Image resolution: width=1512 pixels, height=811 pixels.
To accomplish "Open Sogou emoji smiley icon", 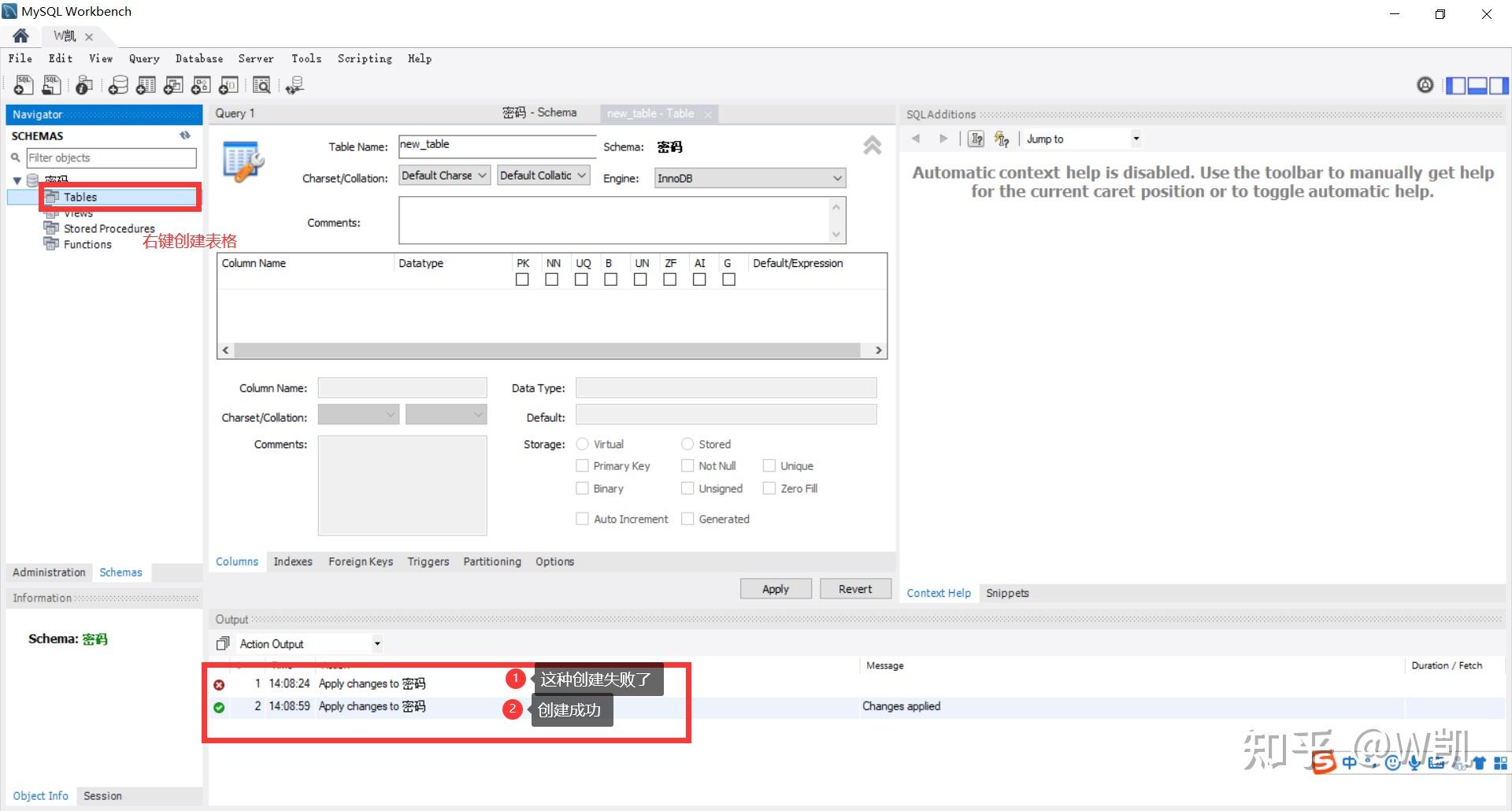I will (1393, 762).
